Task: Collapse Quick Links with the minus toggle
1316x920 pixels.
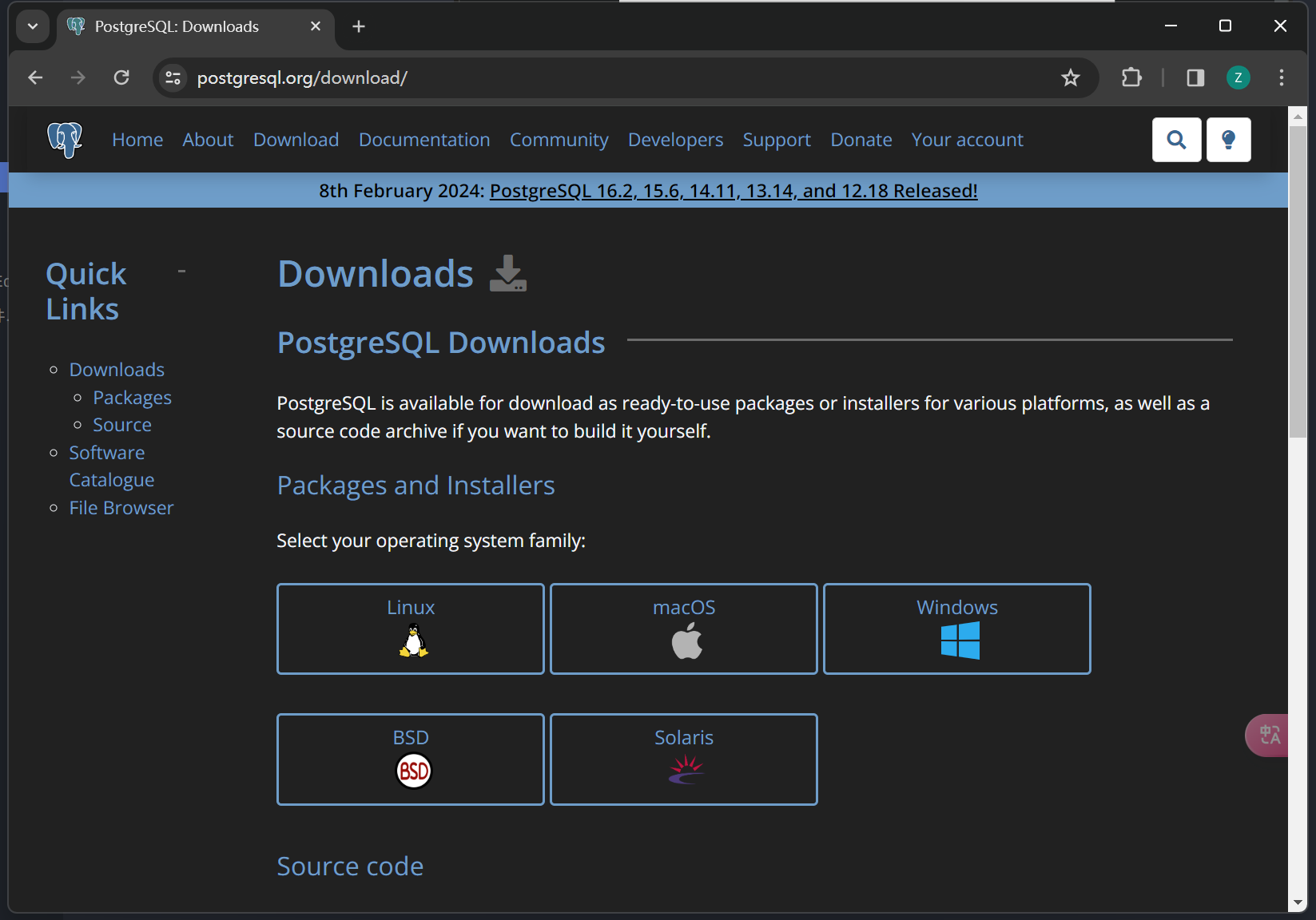Action: point(181,272)
